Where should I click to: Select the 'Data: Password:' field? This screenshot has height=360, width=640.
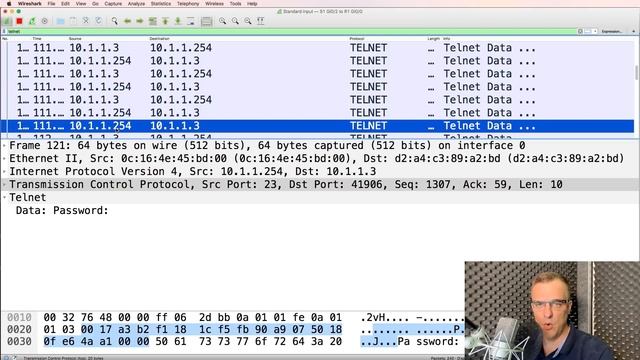pyautogui.click(x=62, y=211)
